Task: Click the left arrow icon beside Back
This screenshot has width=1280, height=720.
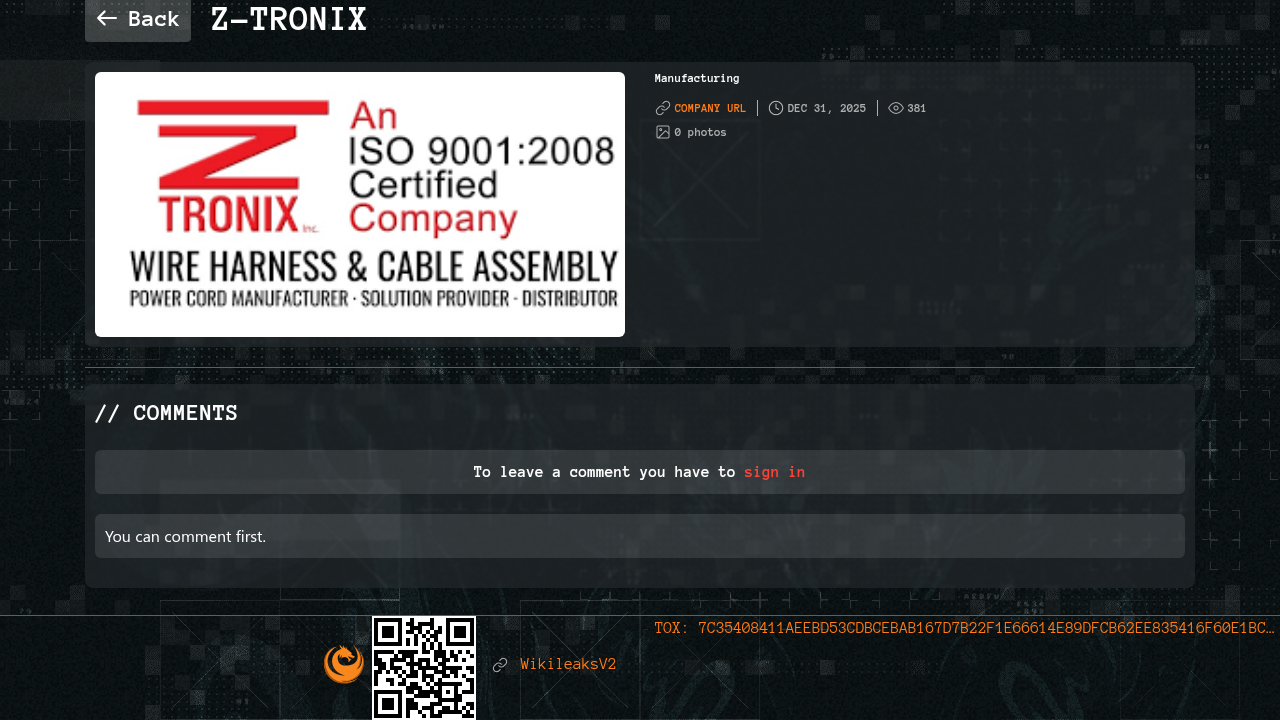Action: (107, 18)
